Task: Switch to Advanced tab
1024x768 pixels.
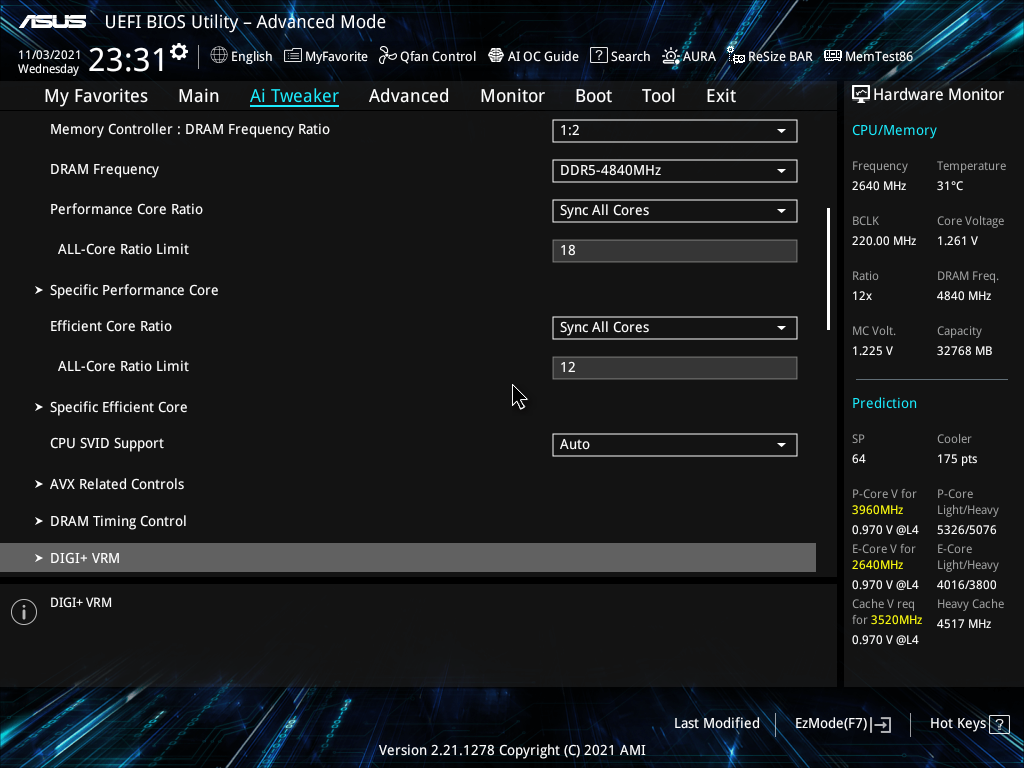Action: click(x=409, y=96)
